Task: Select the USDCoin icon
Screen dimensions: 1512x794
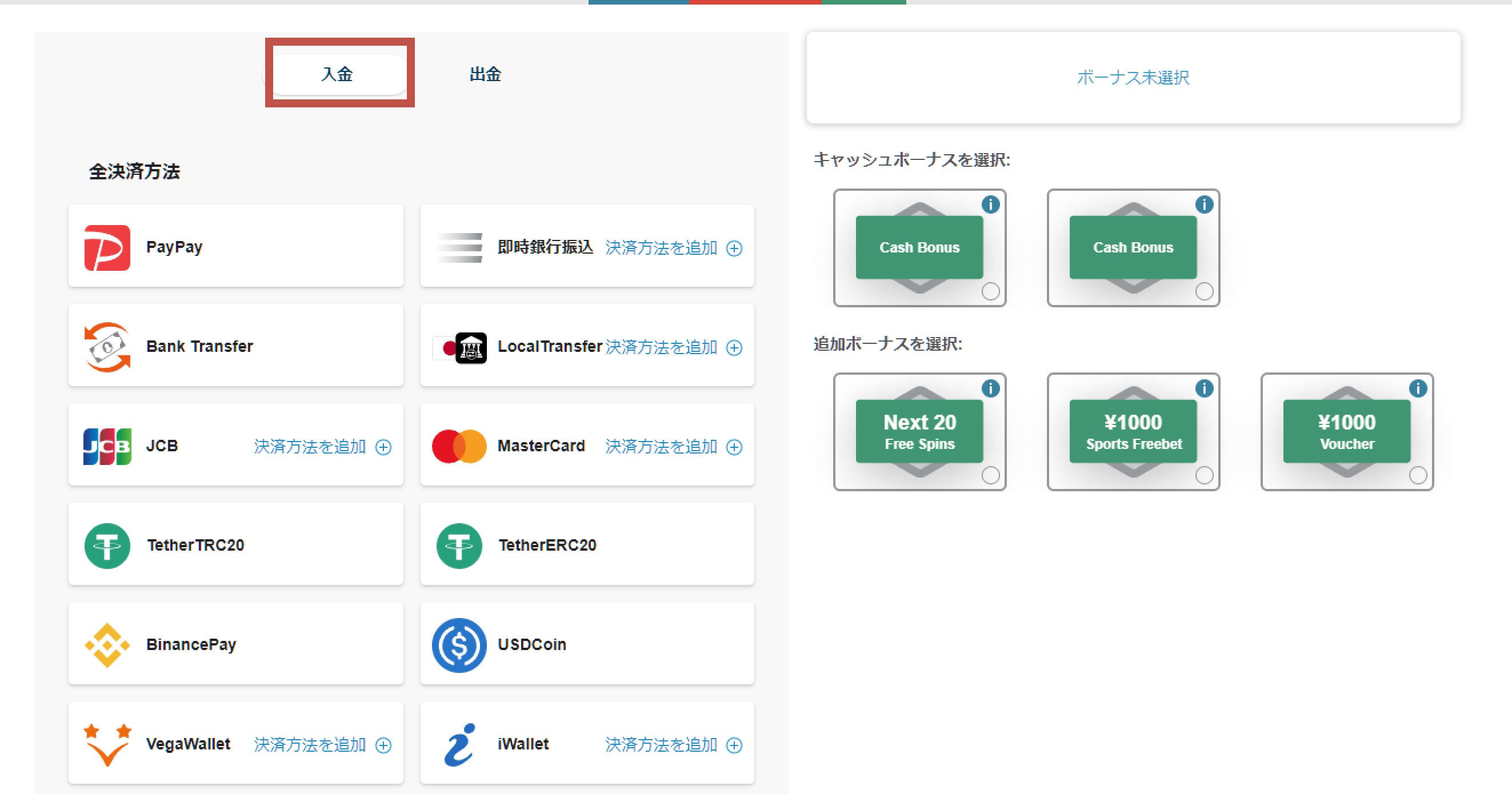Action: click(x=459, y=644)
